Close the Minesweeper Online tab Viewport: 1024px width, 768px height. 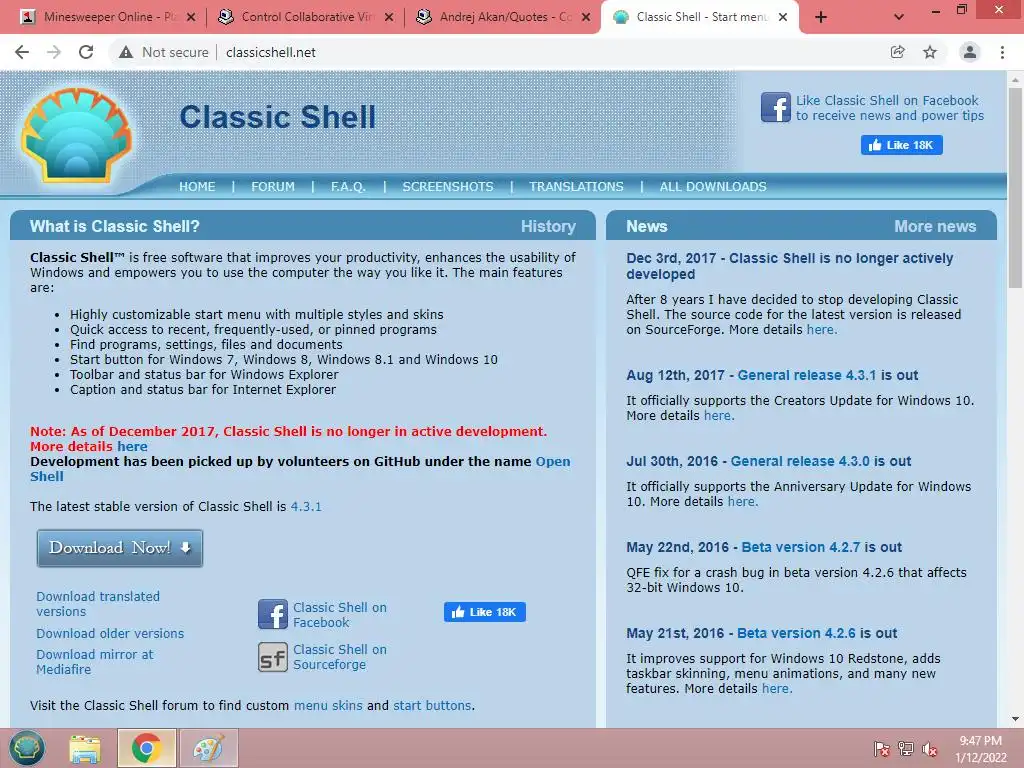[x=191, y=17]
